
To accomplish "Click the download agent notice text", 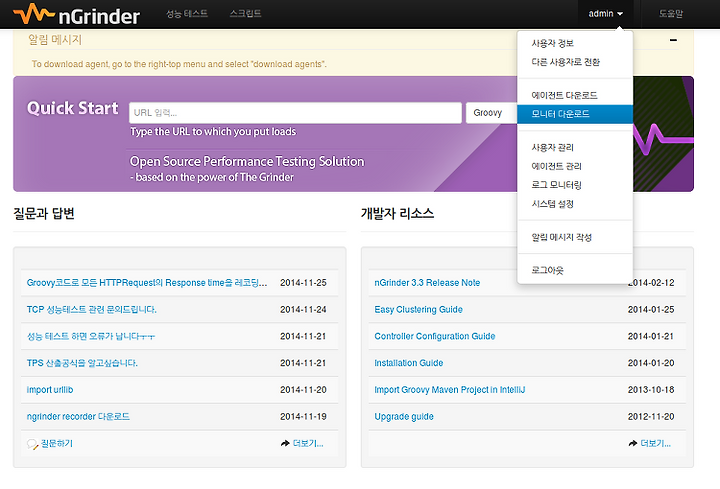I will [x=179, y=64].
